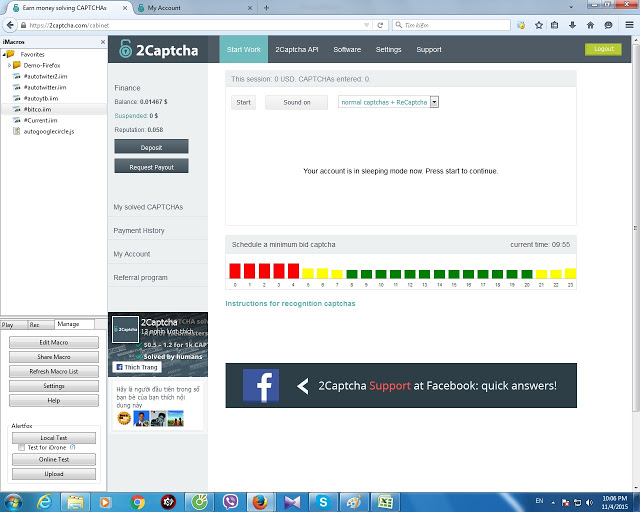Open Viber from the taskbar

(231, 502)
